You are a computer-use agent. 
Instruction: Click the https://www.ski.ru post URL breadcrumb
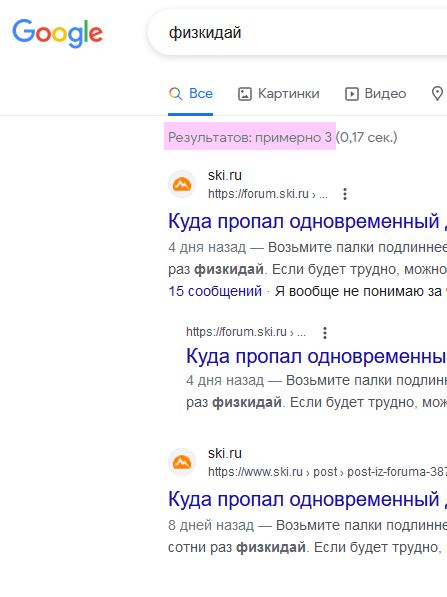tap(327, 472)
